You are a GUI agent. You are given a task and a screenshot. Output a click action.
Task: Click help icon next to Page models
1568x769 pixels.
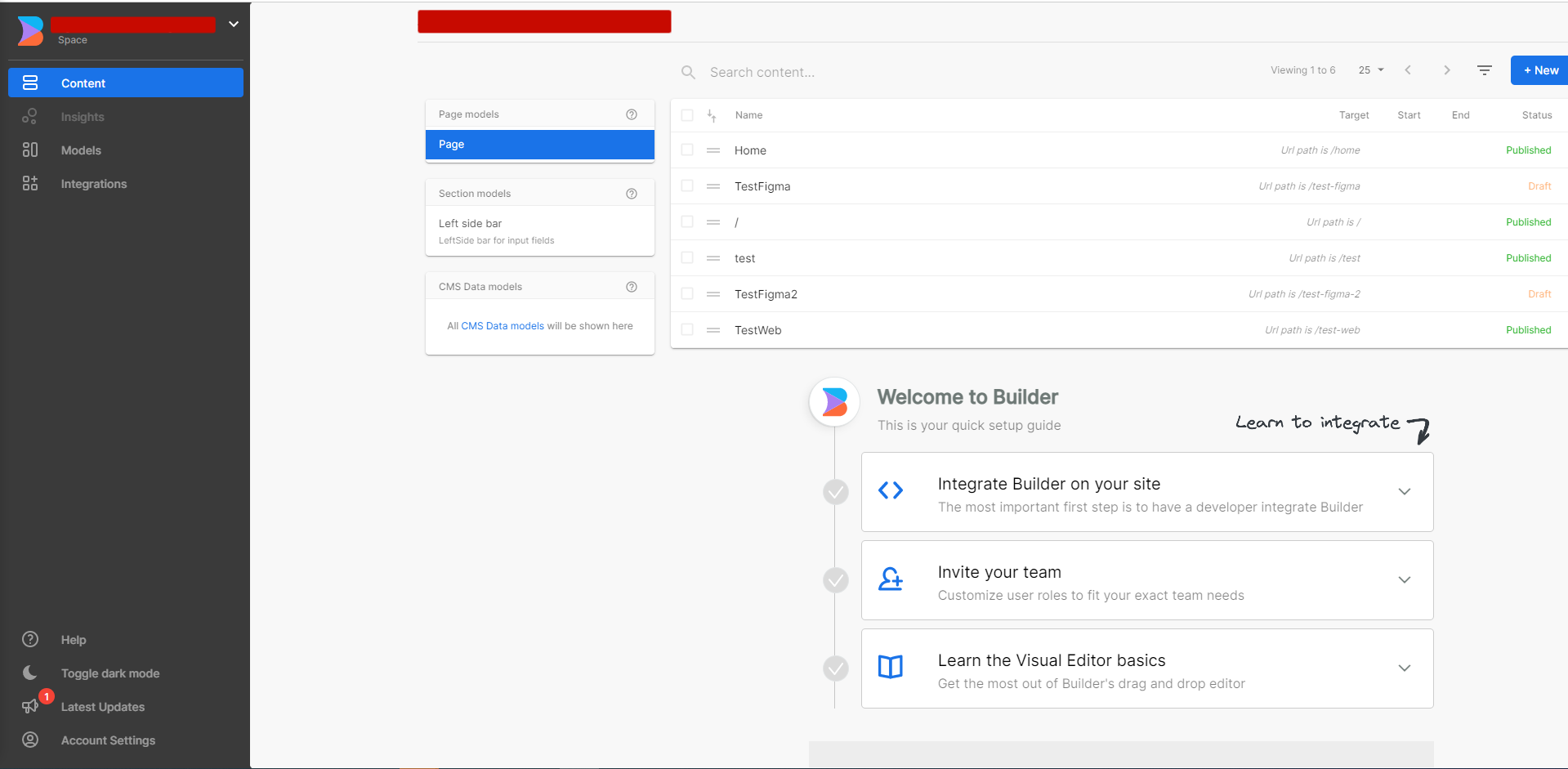632,114
